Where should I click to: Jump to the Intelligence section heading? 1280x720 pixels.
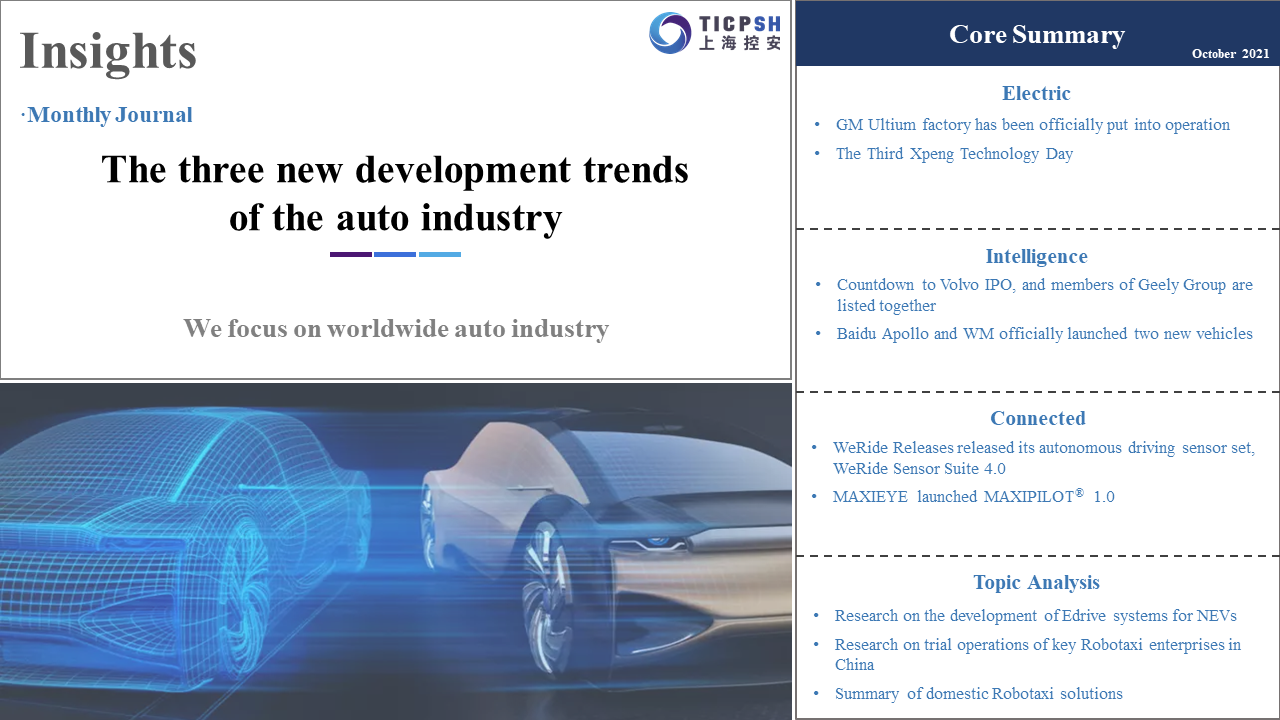pyautogui.click(x=1036, y=257)
